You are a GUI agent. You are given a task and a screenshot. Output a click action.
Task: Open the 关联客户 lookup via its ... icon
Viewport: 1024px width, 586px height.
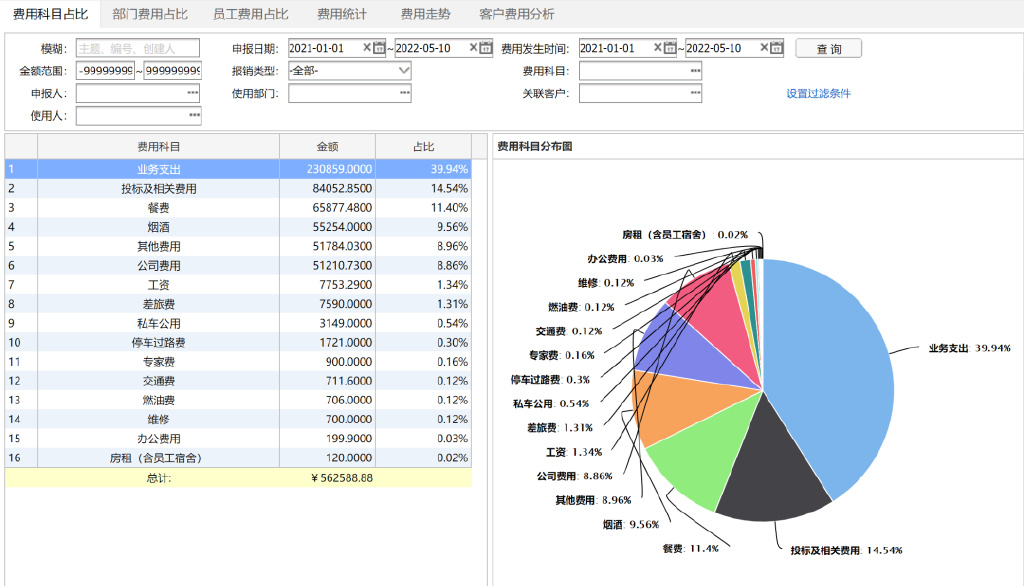pos(694,92)
